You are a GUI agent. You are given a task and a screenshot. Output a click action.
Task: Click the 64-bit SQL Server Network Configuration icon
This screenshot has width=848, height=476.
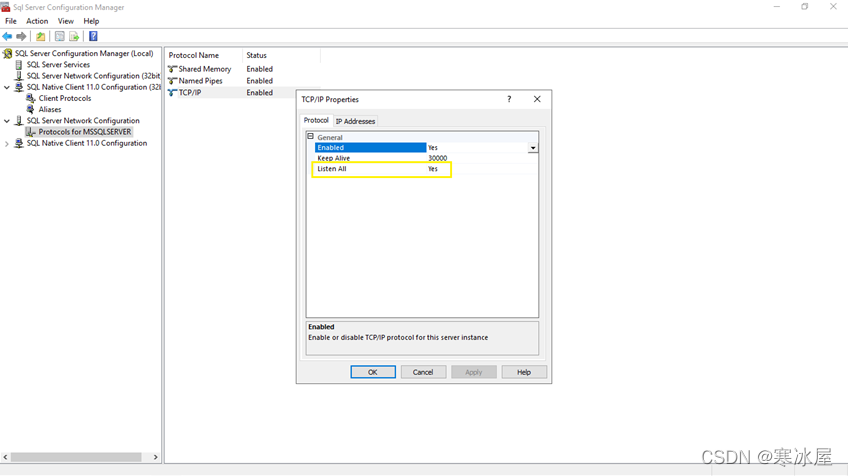tap(19, 121)
